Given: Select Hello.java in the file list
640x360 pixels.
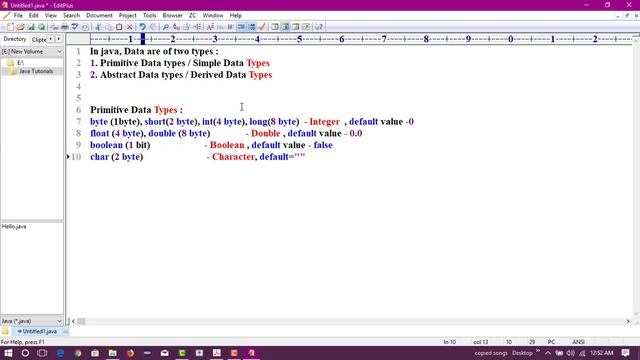Looking at the screenshot, I should point(14,227).
